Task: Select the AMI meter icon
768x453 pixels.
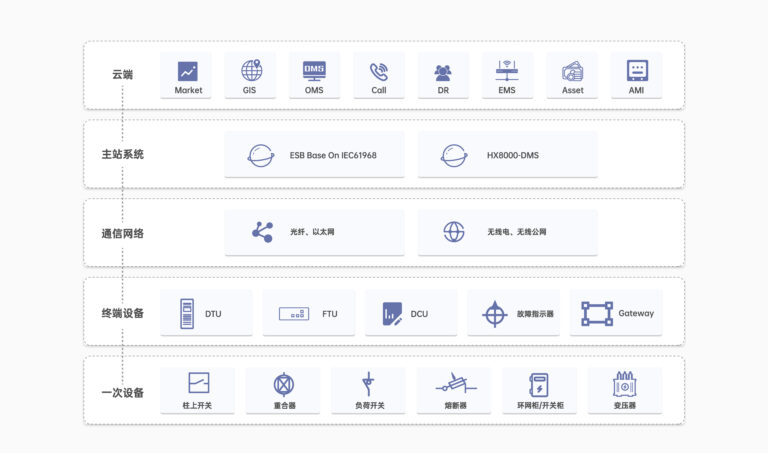Action: coord(636,71)
